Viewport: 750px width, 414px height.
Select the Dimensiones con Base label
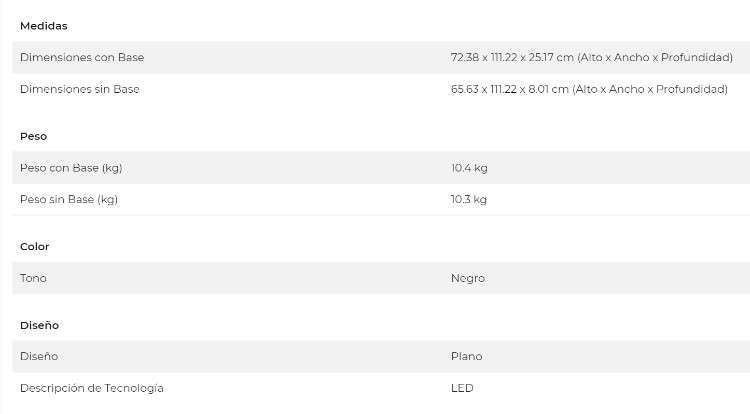pyautogui.click(x=82, y=58)
